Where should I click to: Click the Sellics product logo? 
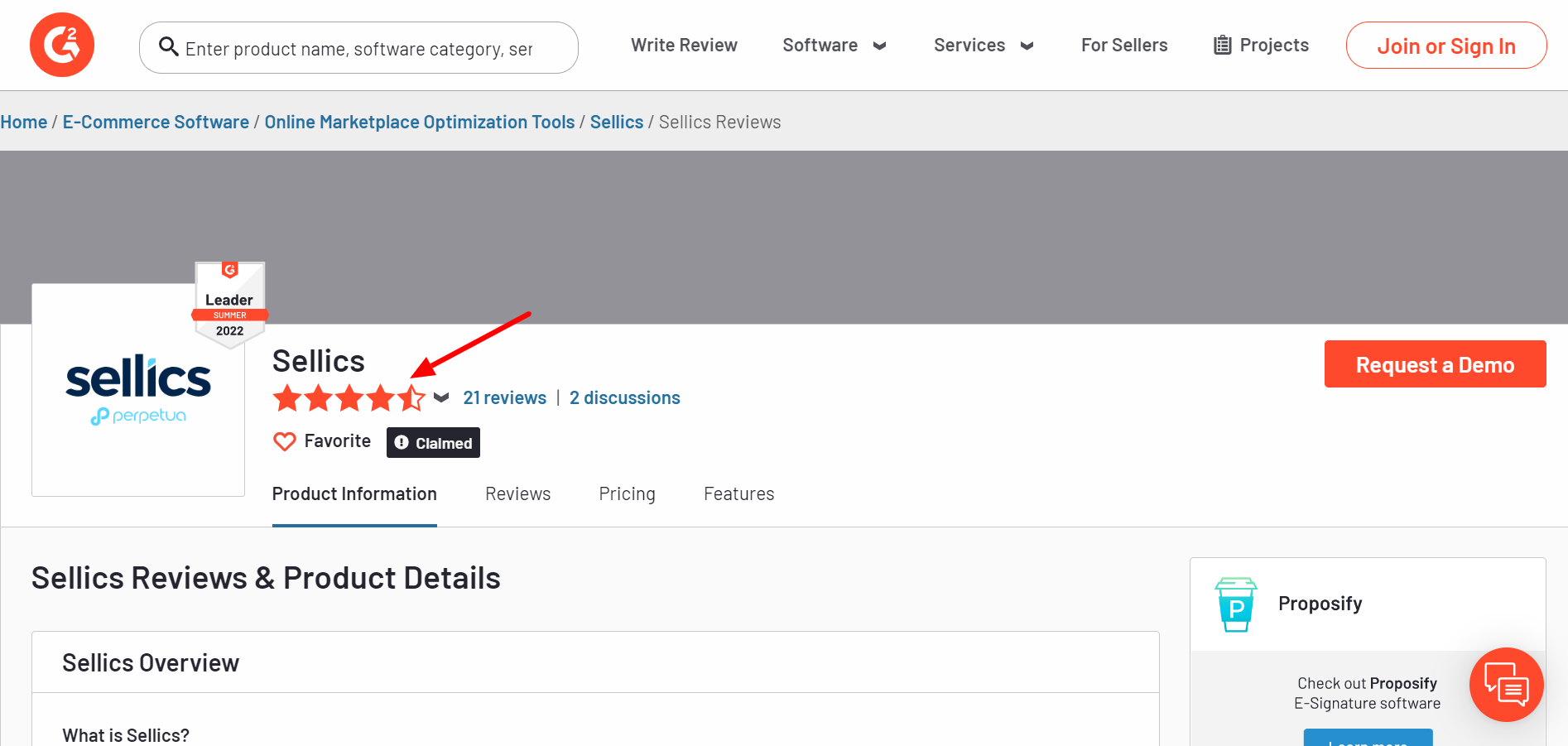point(138,389)
